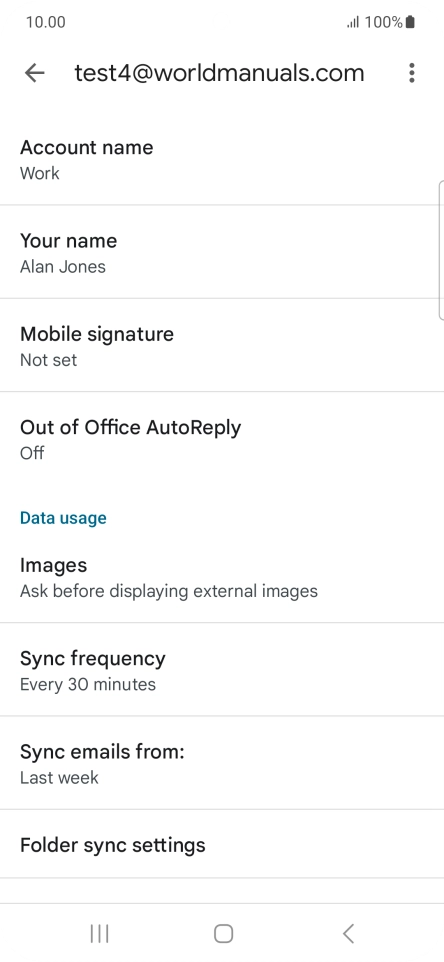Image resolution: width=444 pixels, height=962 pixels.
Task: Tap the back arrow in the header
Action: 34,73
